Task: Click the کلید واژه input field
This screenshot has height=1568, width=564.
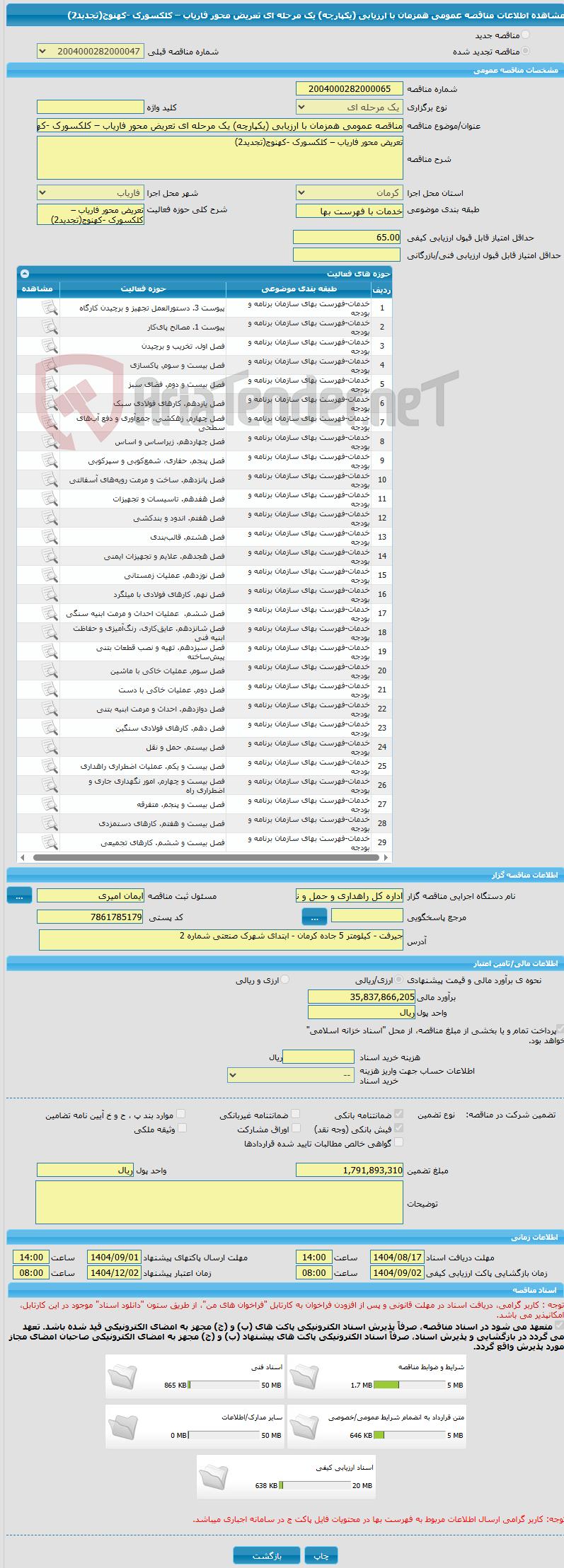Action: (90, 107)
